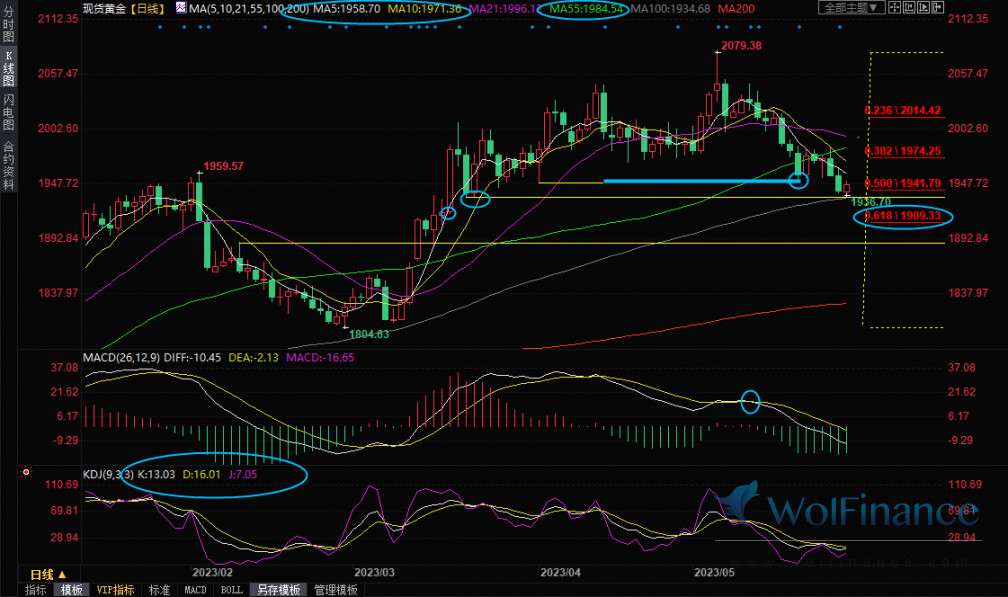Click the exit arrow icon in the header
This screenshot has width=1008, height=597.
(938, 8)
